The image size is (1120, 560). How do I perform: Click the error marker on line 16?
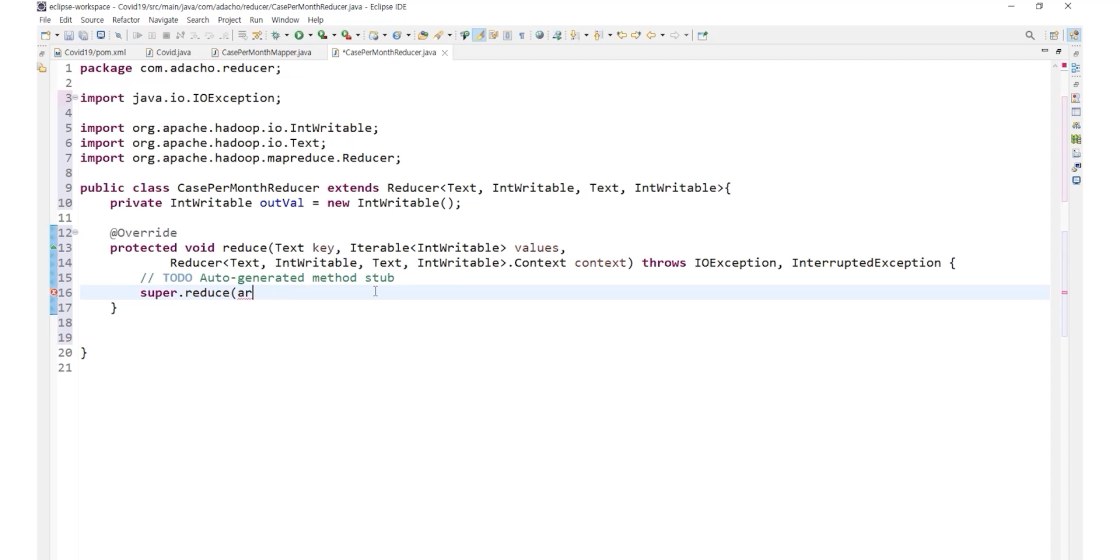point(54,292)
